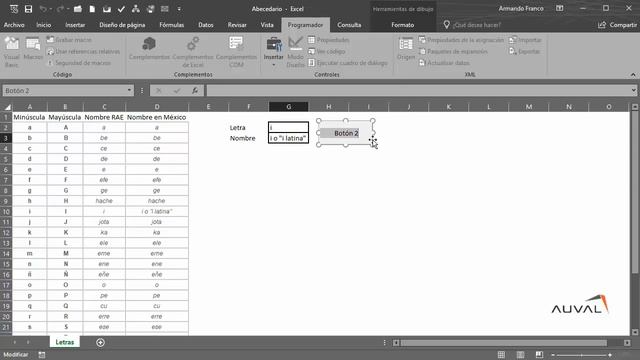
Task: Switch to Fórmulas tab
Action: tap(171, 25)
